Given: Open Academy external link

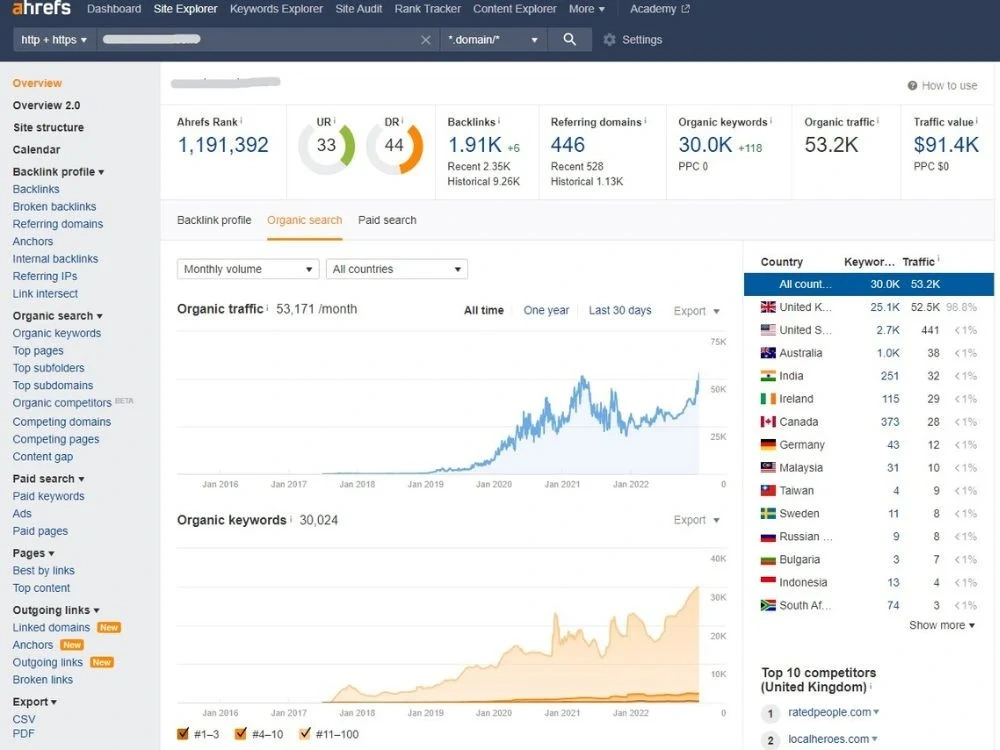Looking at the screenshot, I should [x=659, y=9].
